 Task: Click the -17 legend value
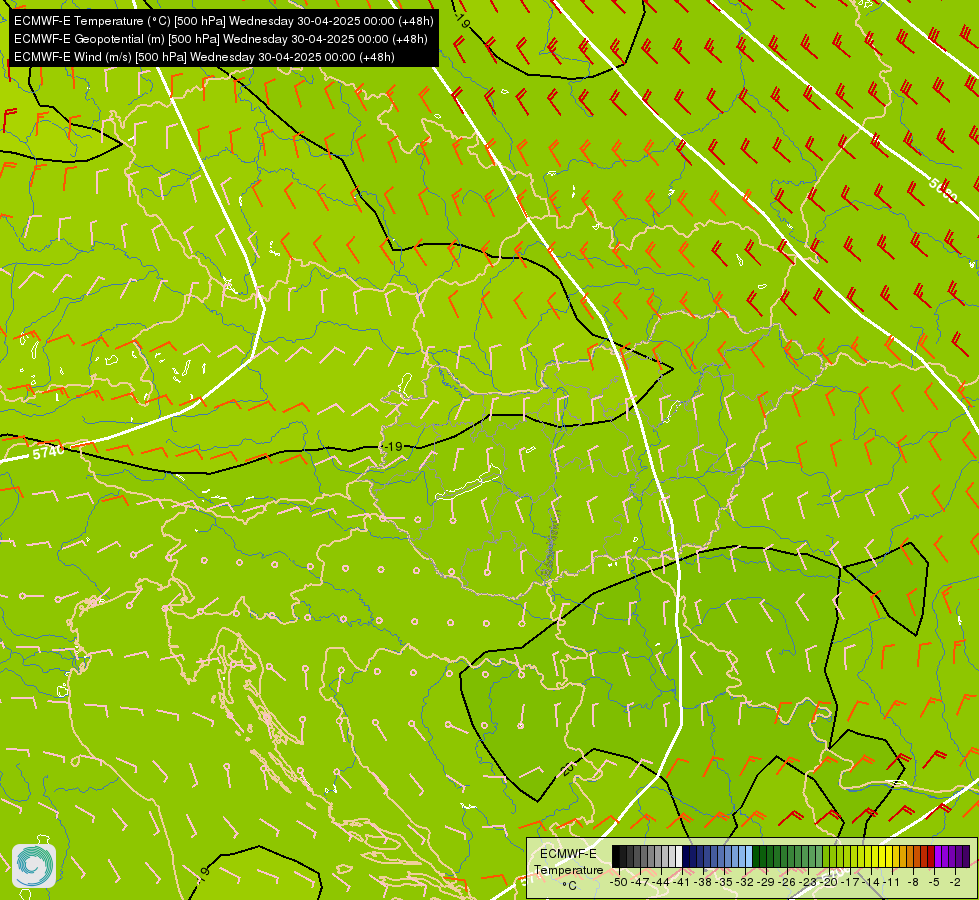(x=850, y=882)
